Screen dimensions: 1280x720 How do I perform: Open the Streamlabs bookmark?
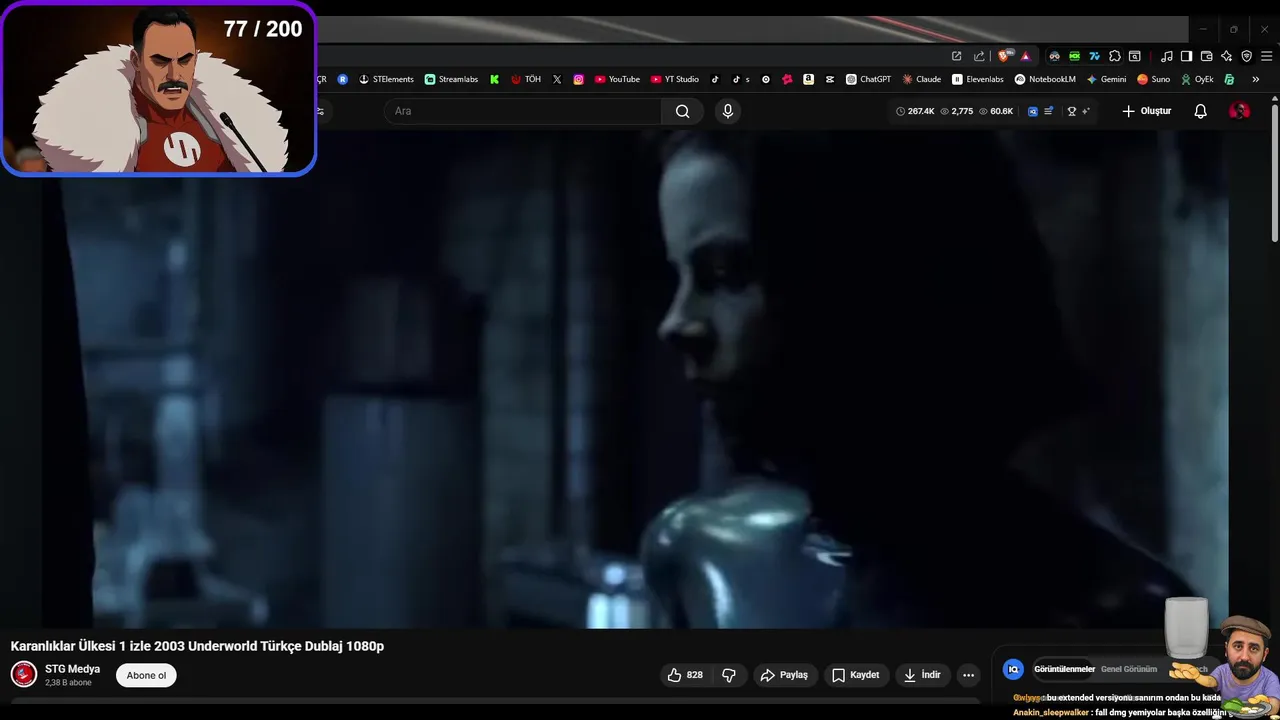[x=451, y=79]
